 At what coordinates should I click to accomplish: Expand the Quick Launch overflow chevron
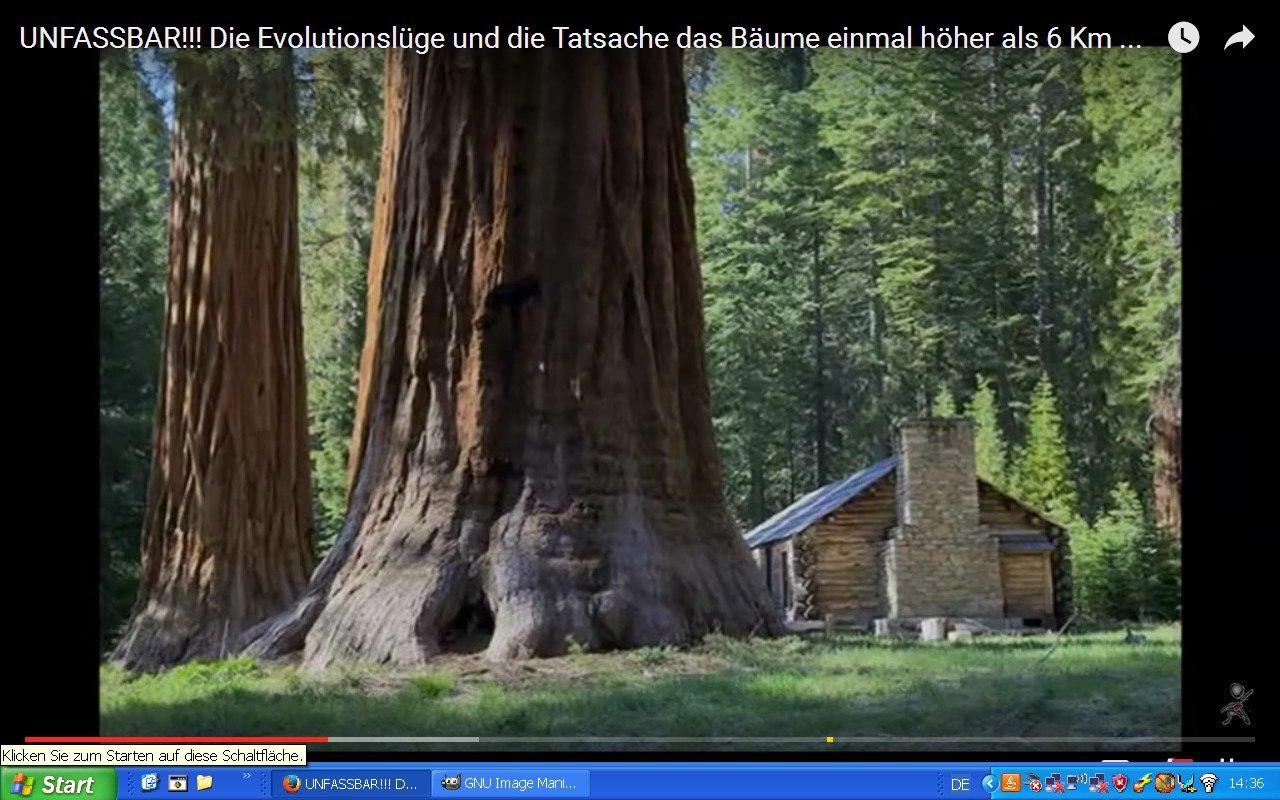pyautogui.click(x=247, y=776)
